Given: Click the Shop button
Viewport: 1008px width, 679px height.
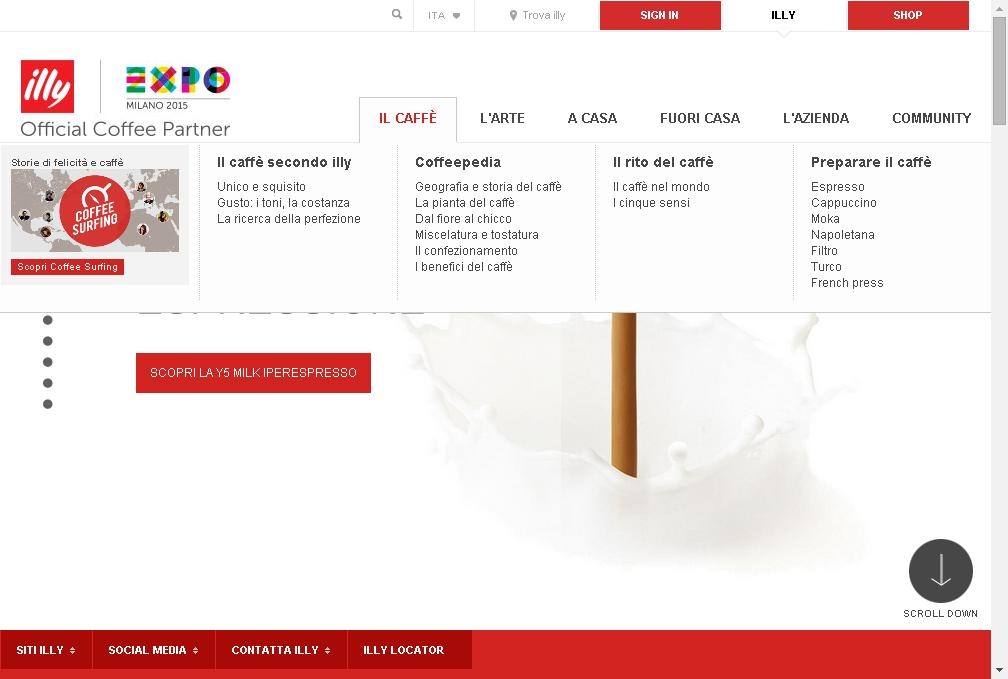Looking at the screenshot, I should coord(908,15).
